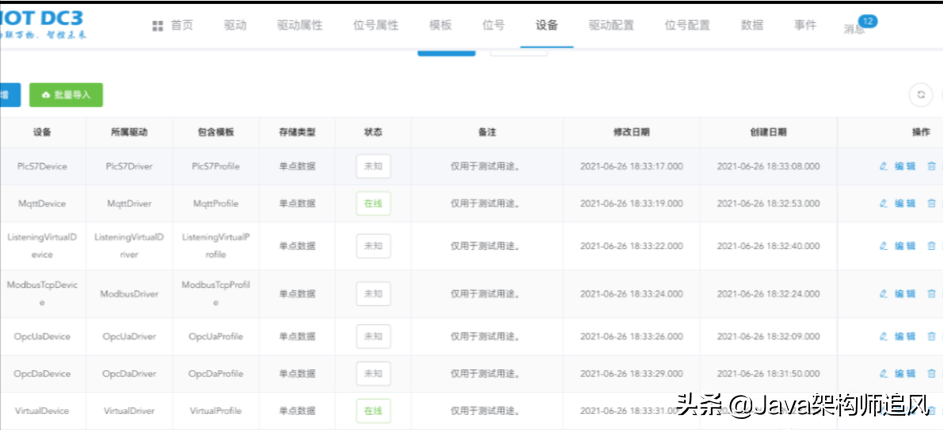
Task: Select the VirtualDevice name cell
Action: 42,411
